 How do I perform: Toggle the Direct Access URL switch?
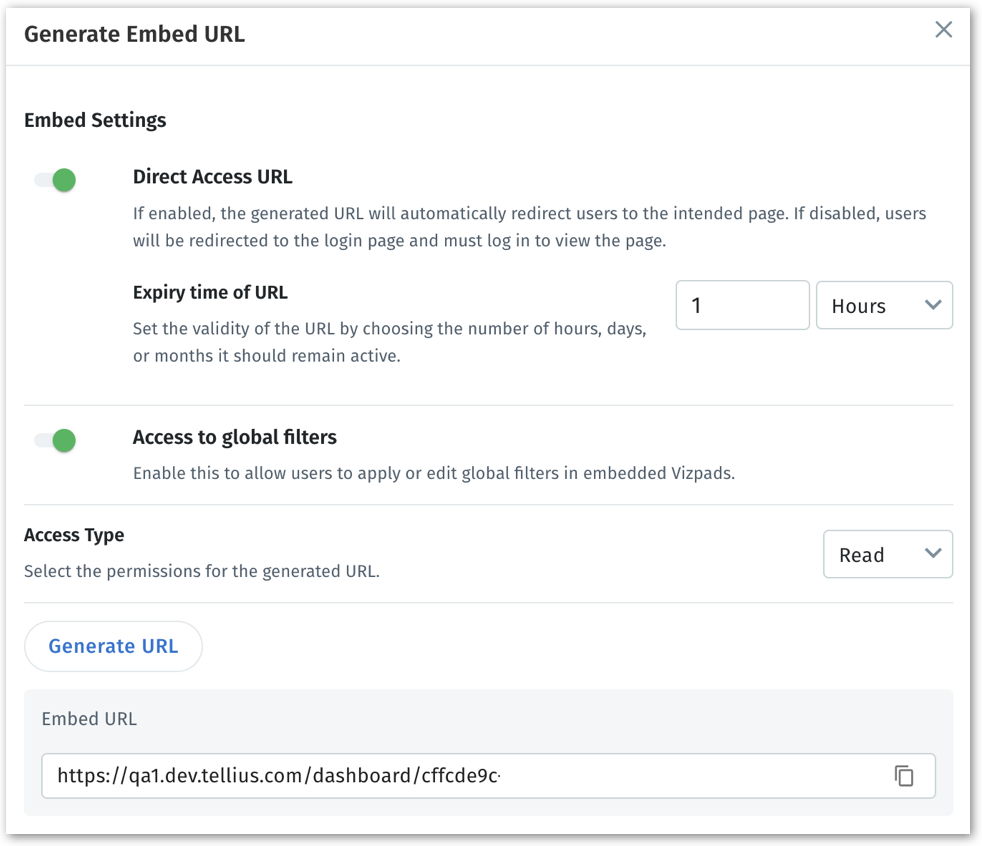56,180
